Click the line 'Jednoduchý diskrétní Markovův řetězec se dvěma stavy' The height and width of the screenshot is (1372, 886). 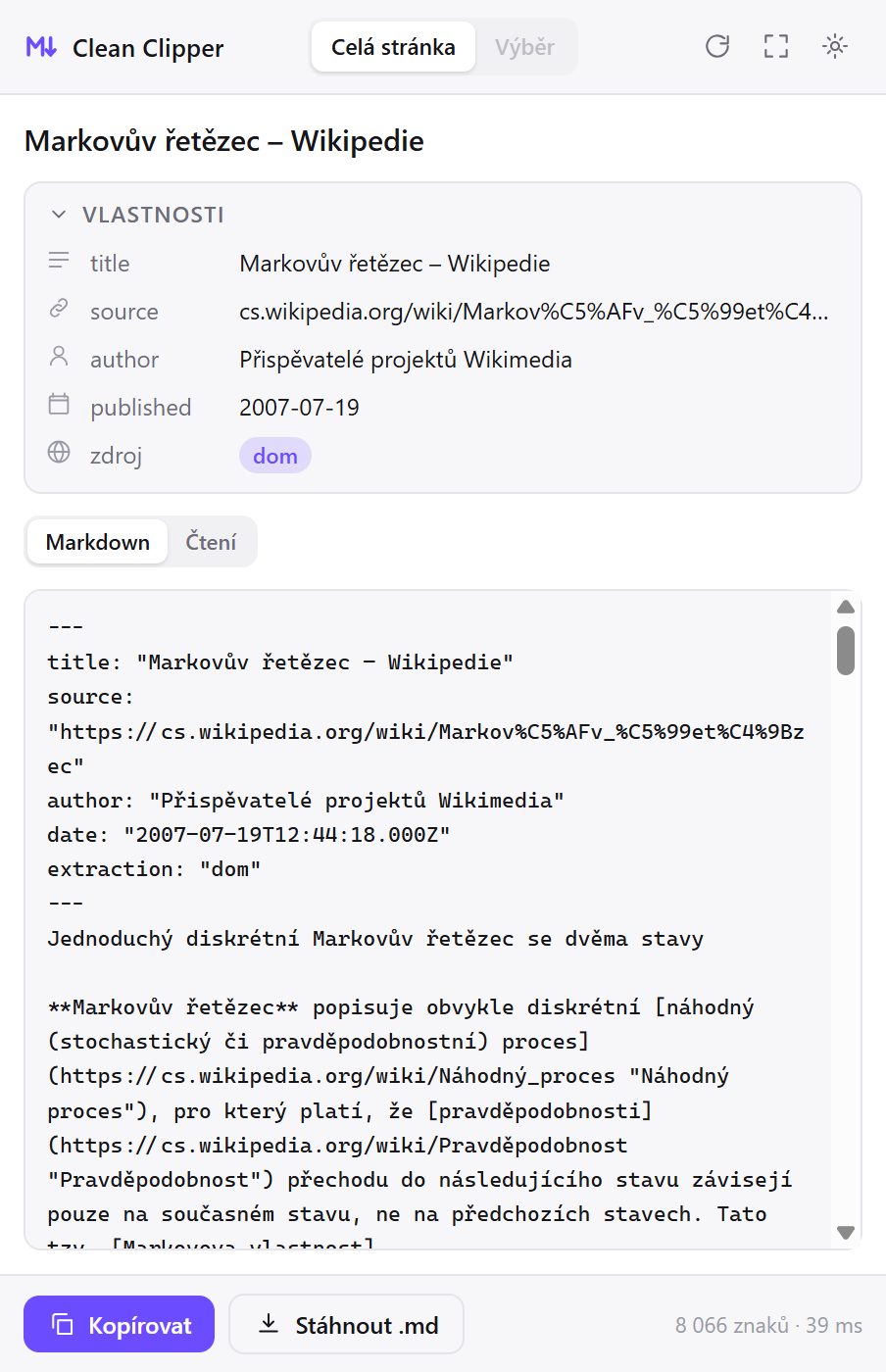(375, 939)
